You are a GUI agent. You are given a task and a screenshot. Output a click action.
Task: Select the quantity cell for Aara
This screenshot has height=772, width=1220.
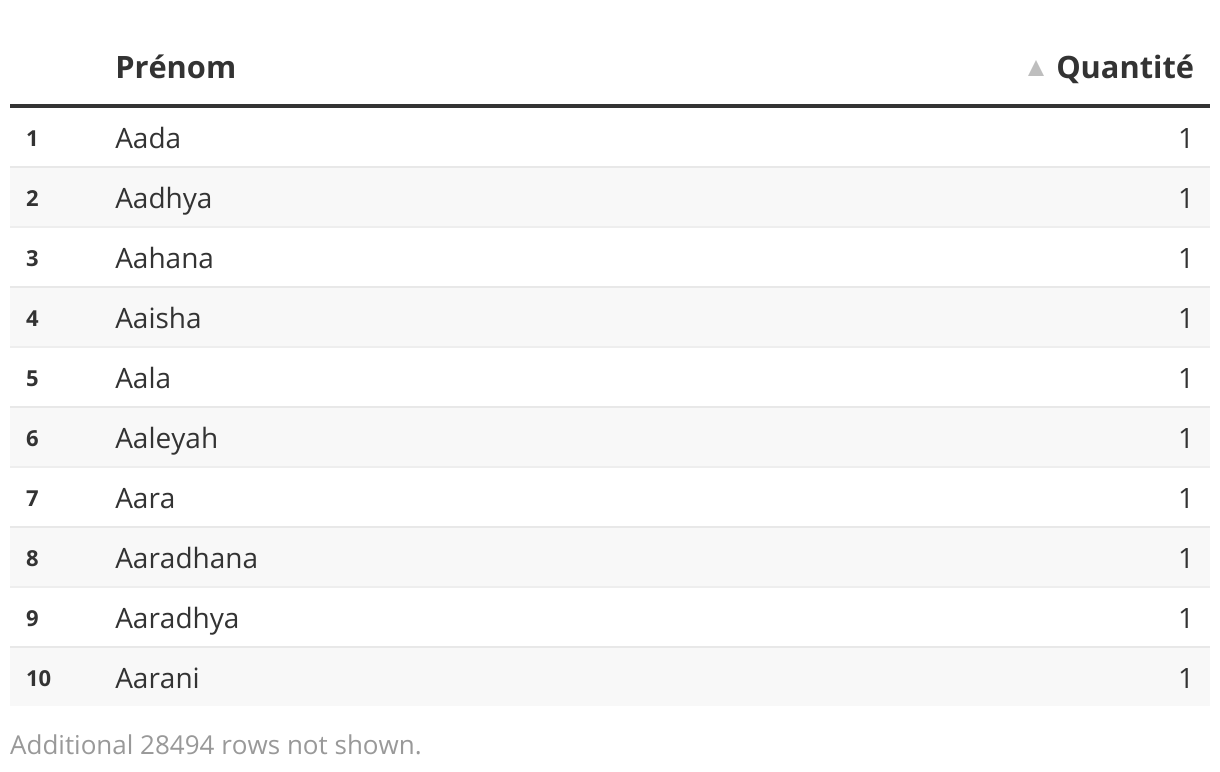coord(1185,498)
